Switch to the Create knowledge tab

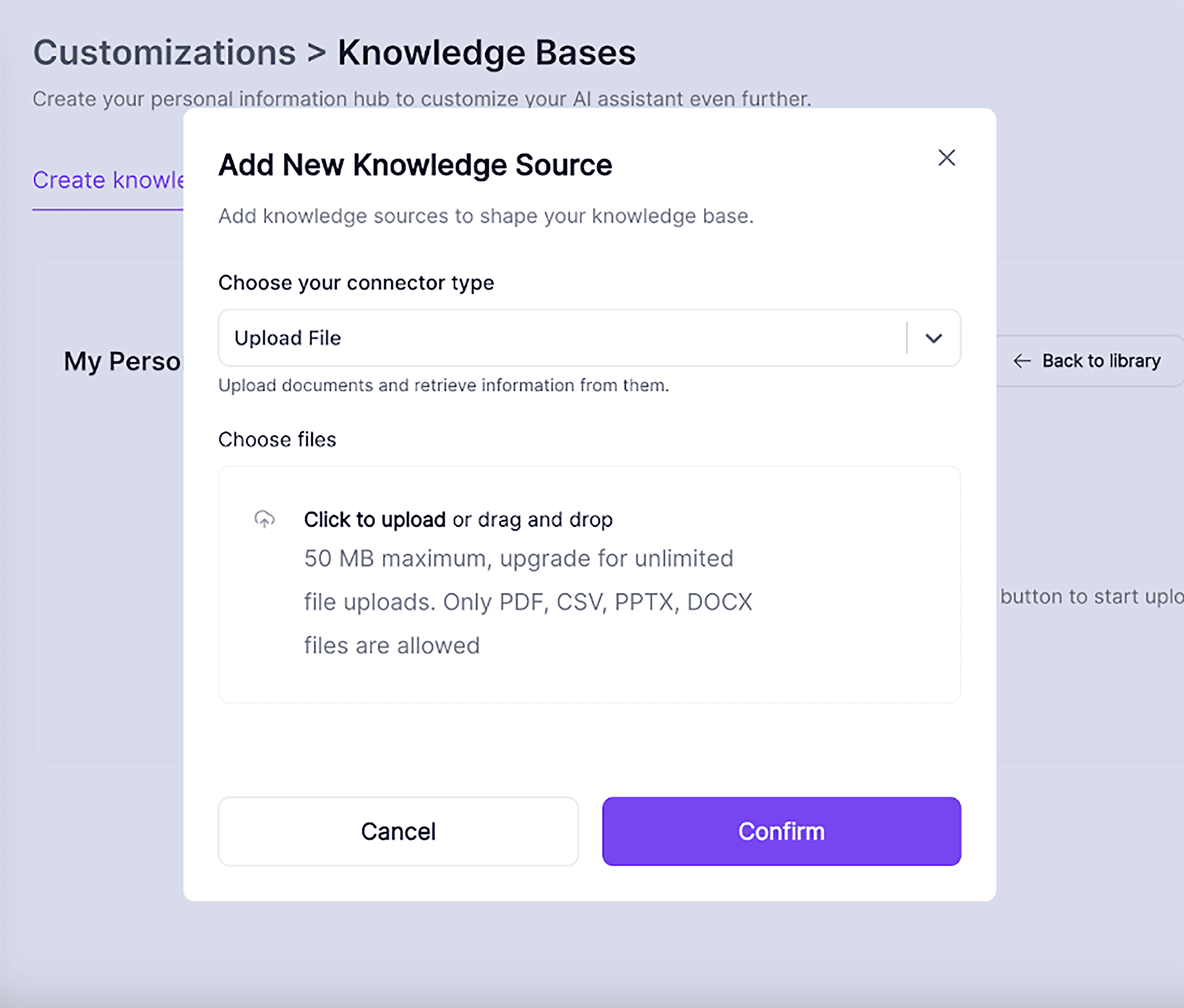pyautogui.click(x=108, y=180)
